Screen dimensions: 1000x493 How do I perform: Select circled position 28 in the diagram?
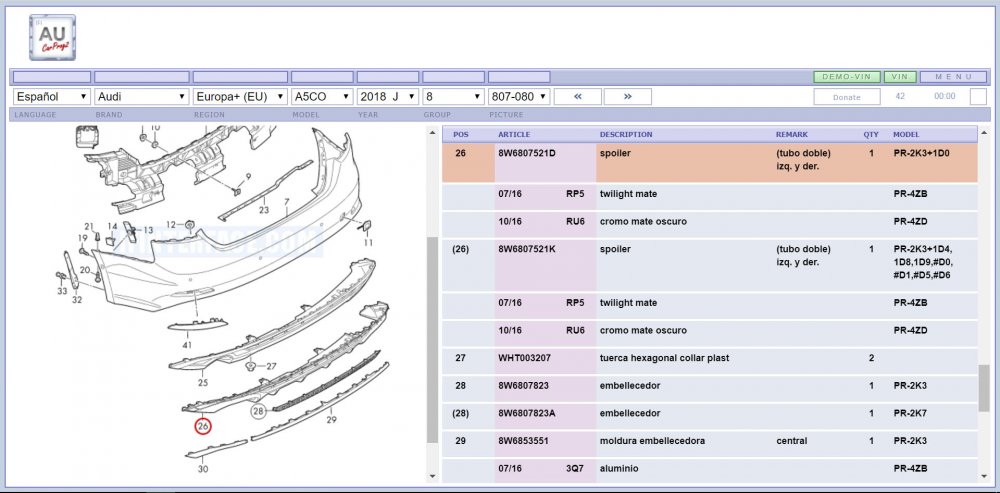pyautogui.click(x=258, y=411)
